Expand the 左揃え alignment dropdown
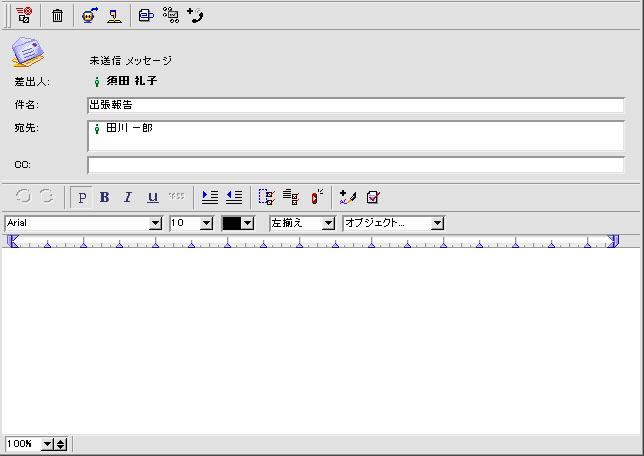644x456 pixels. click(328, 223)
